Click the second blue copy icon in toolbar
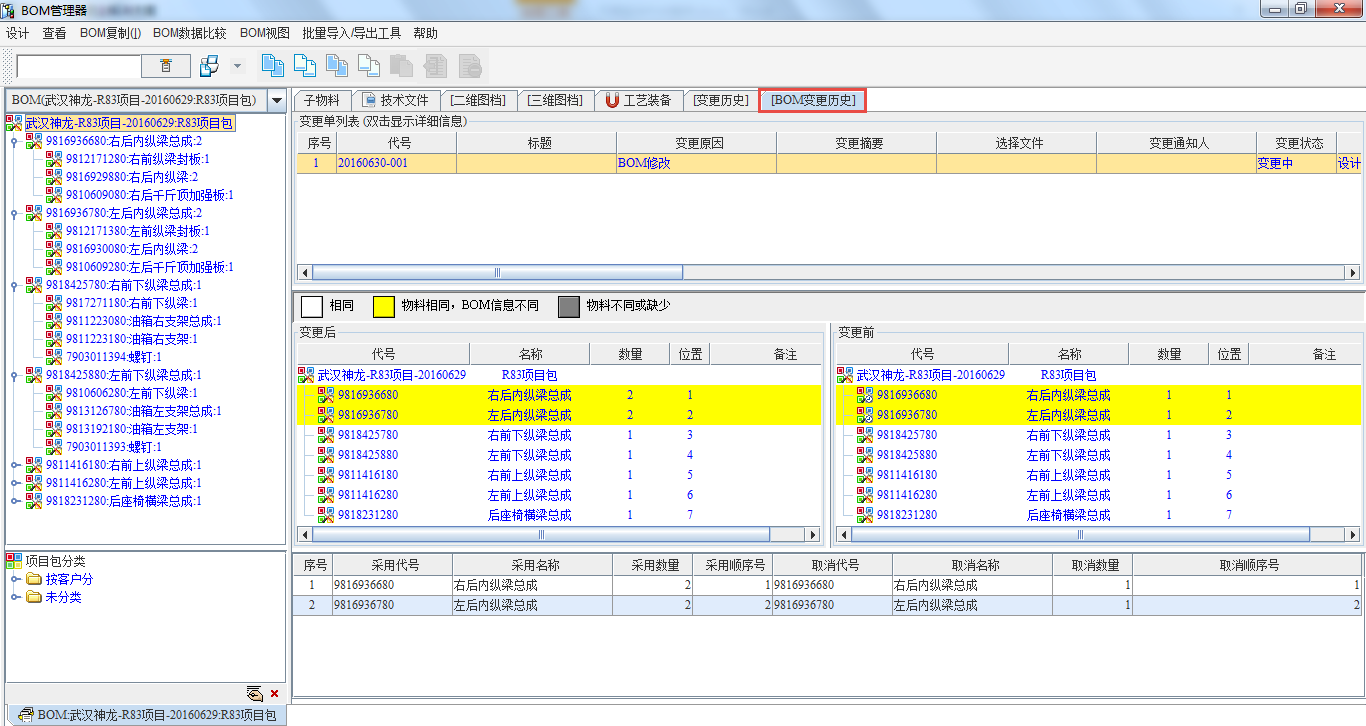The image size is (1366, 726). pos(304,66)
